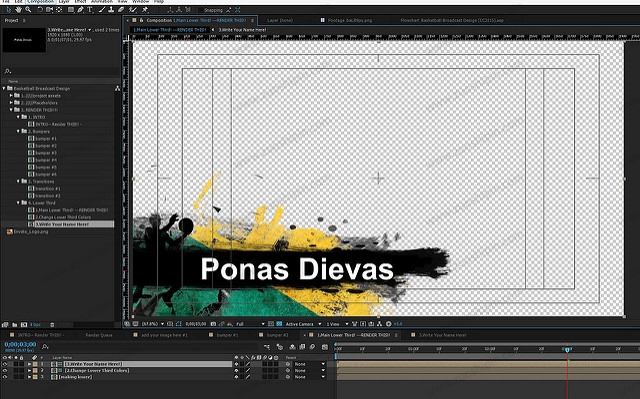
Task: Select the Zoom magnifier tool
Action: 28,9
